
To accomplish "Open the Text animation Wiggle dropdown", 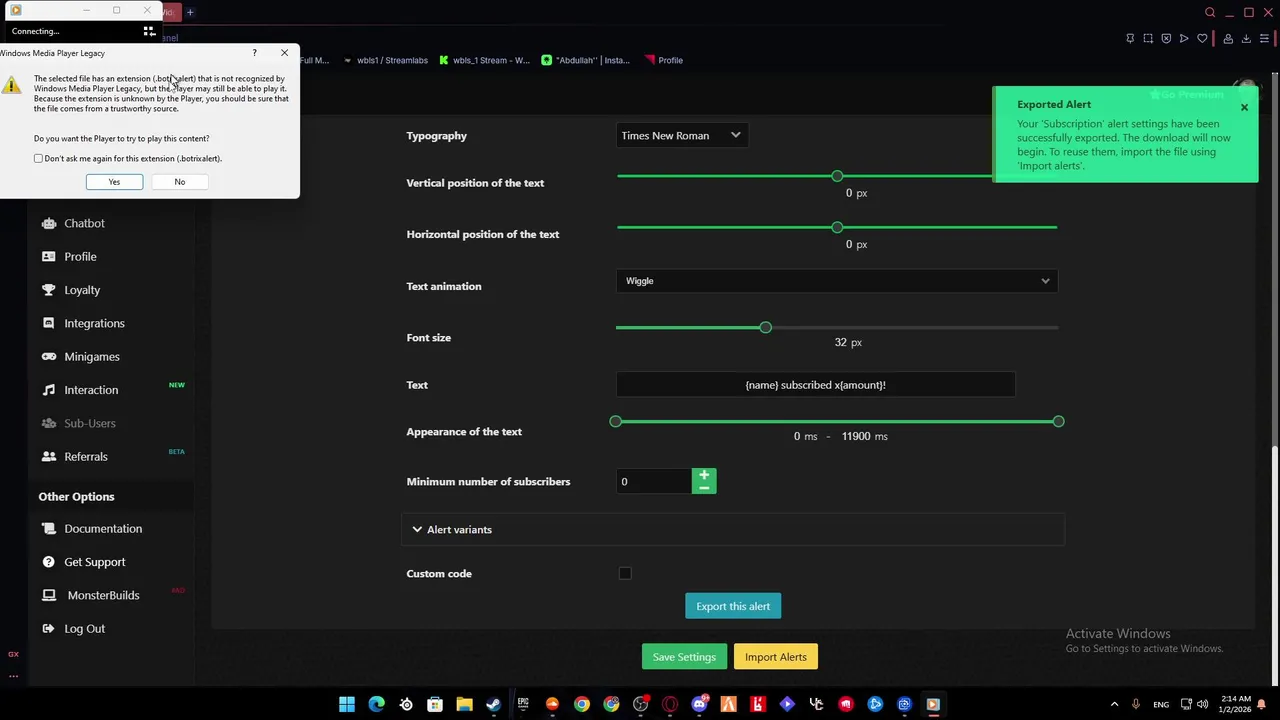I will click(x=837, y=281).
